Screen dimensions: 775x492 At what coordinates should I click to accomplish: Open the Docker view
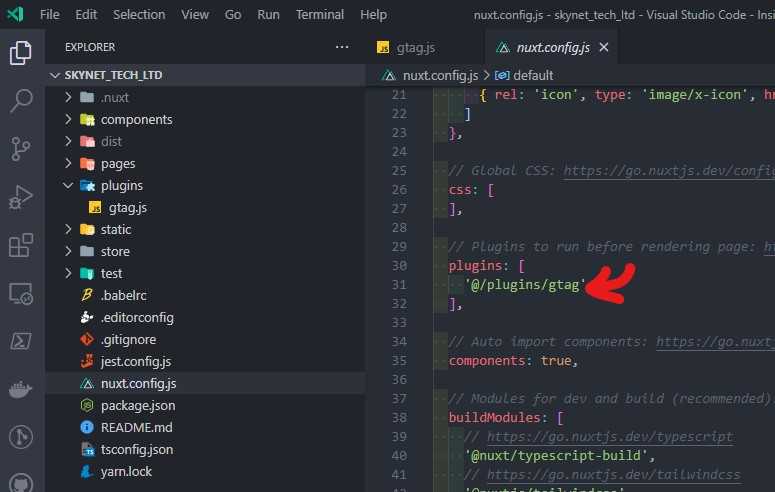click(x=20, y=389)
